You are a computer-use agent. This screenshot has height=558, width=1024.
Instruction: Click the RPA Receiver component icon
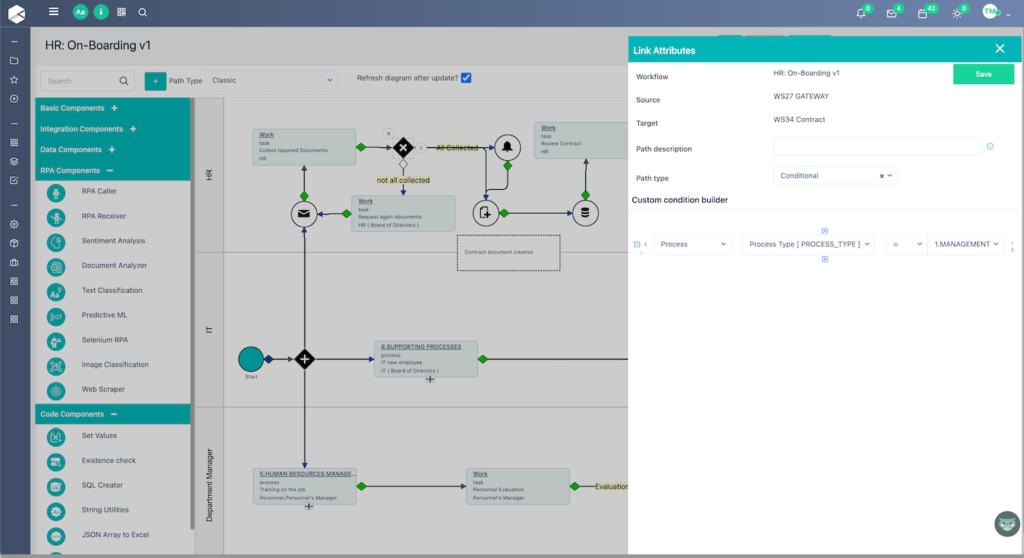click(56, 218)
